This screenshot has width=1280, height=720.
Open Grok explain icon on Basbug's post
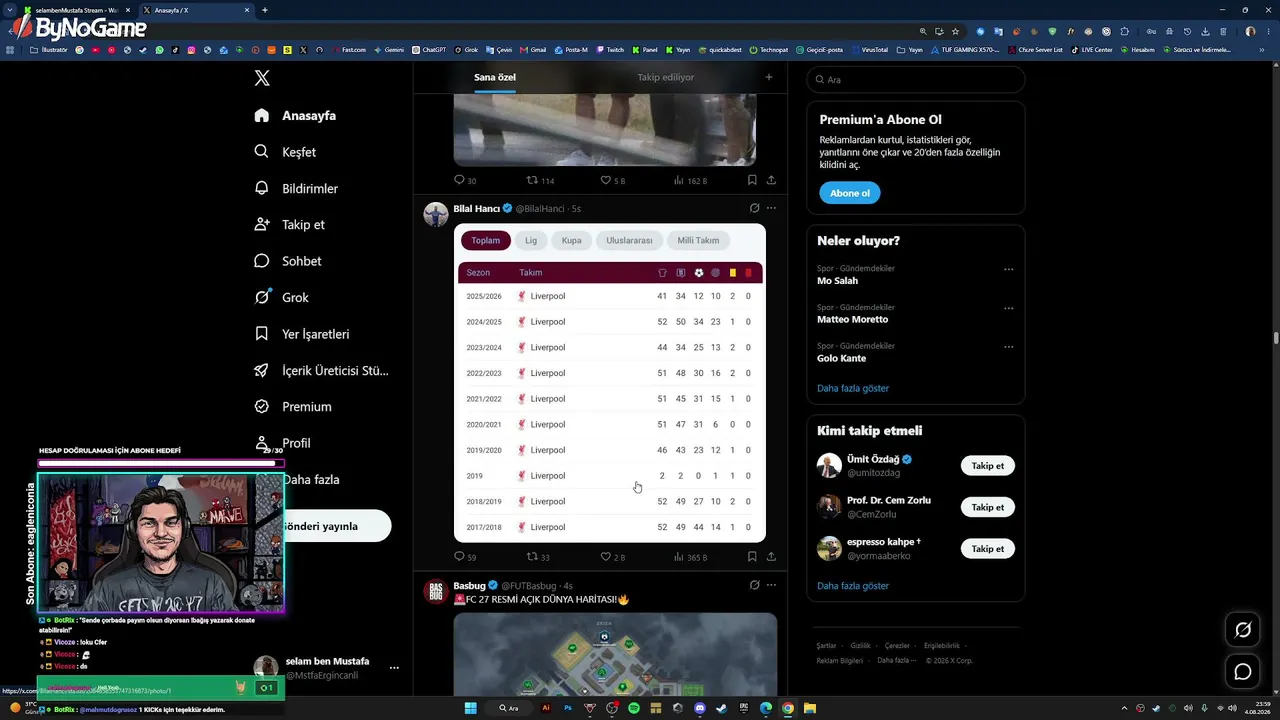coord(754,585)
